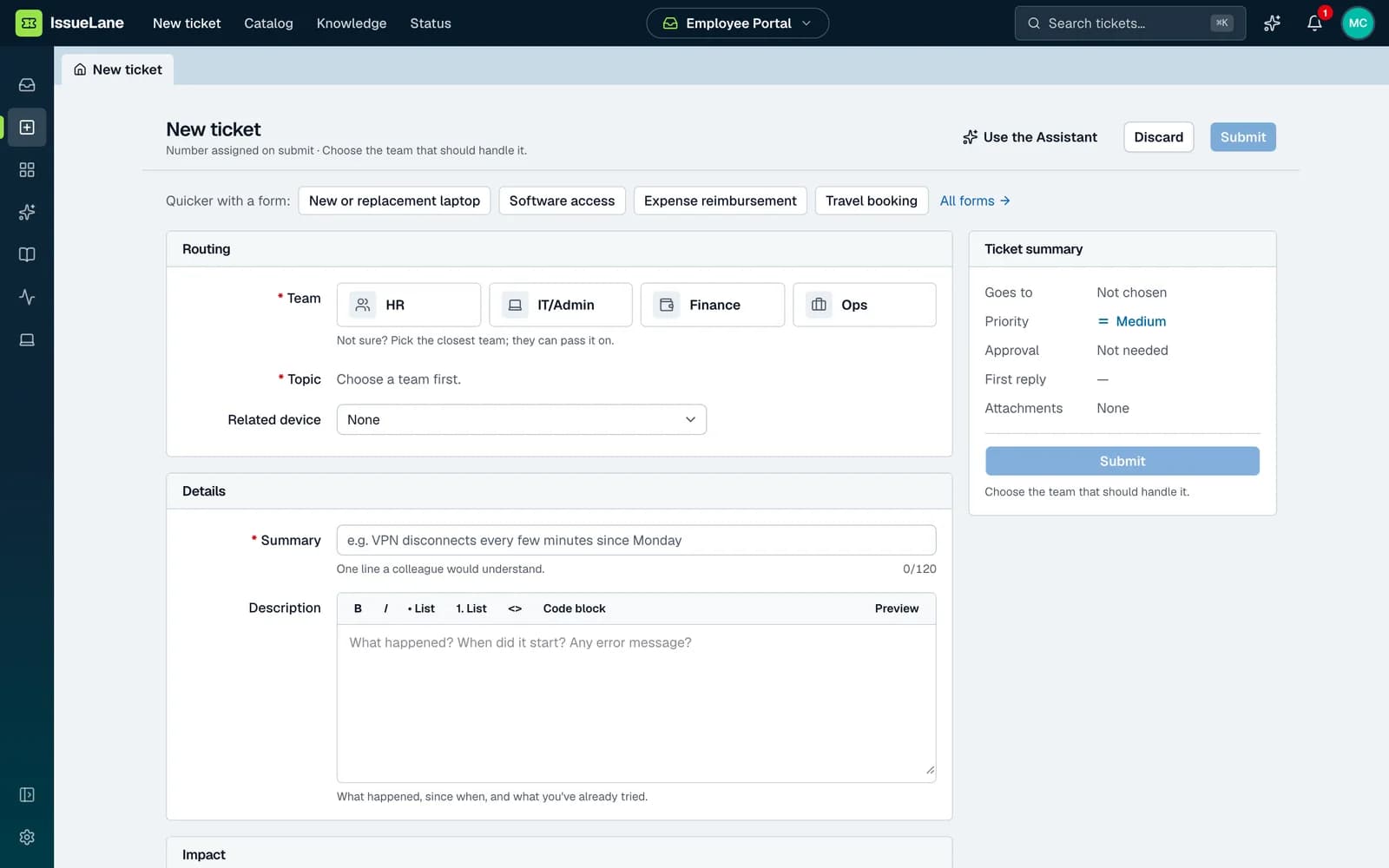This screenshot has height=868, width=1389.
Task: Discard the ticket
Action: coord(1158,137)
